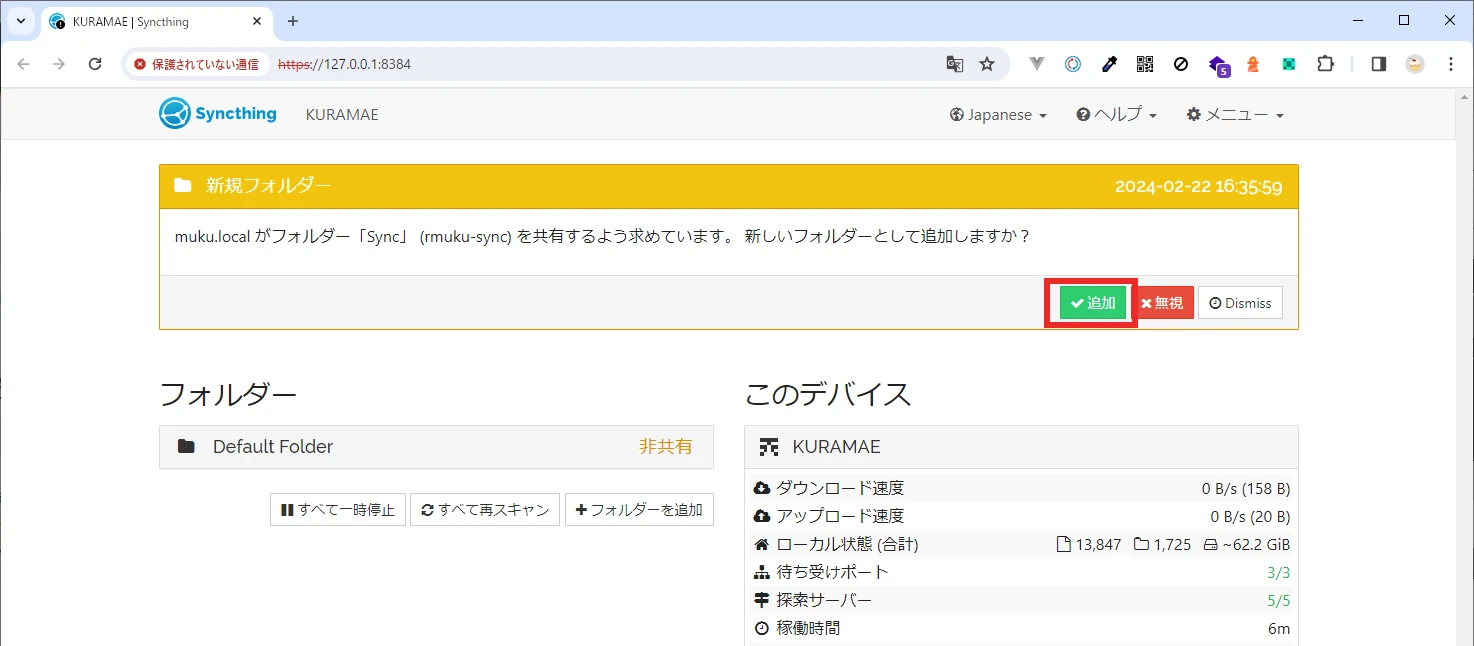Open the tab search dropdown arrow
This screenshot has width=1474, height=646.
coord(20,21)
